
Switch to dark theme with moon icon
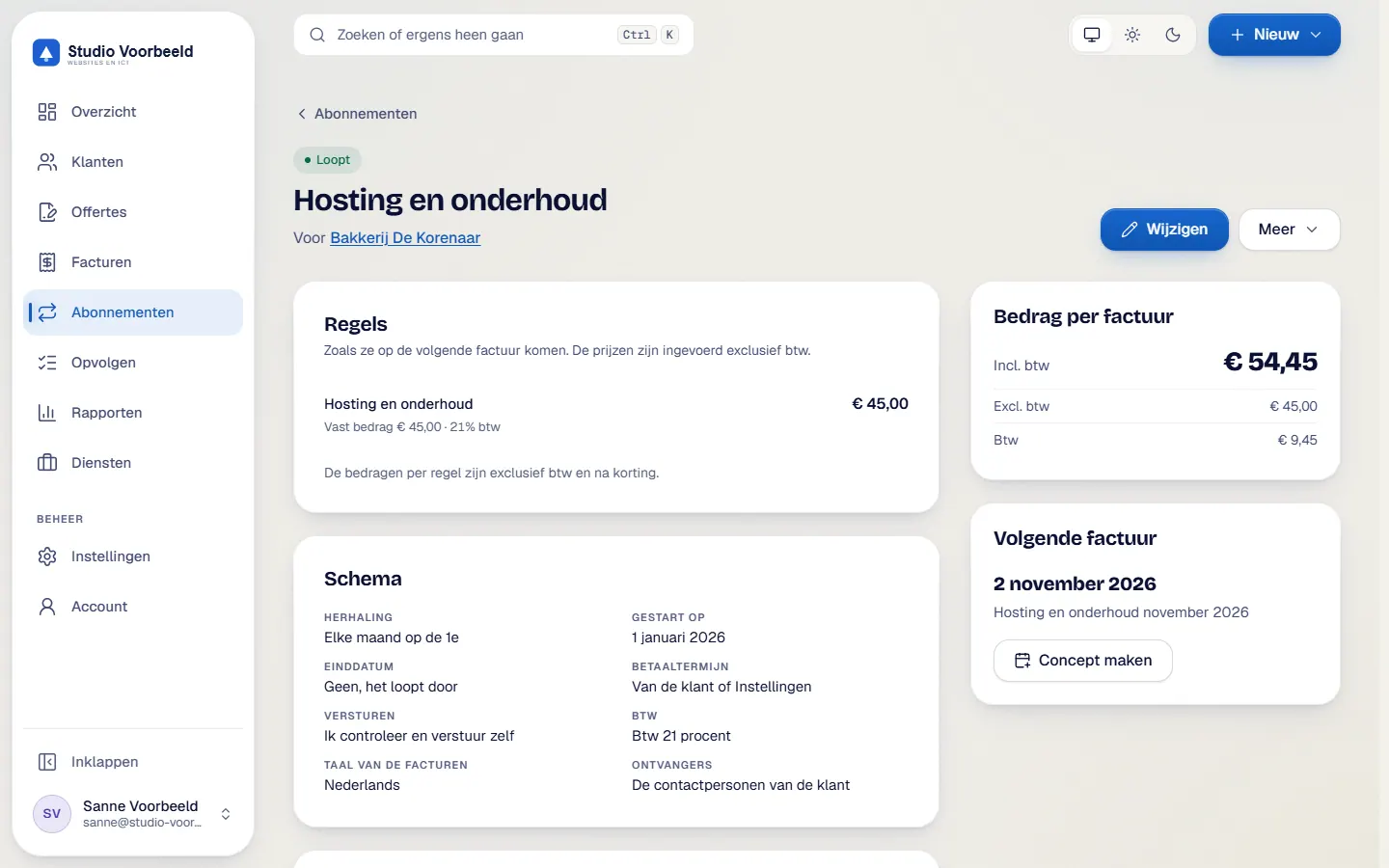click(x=1173, y=35)
